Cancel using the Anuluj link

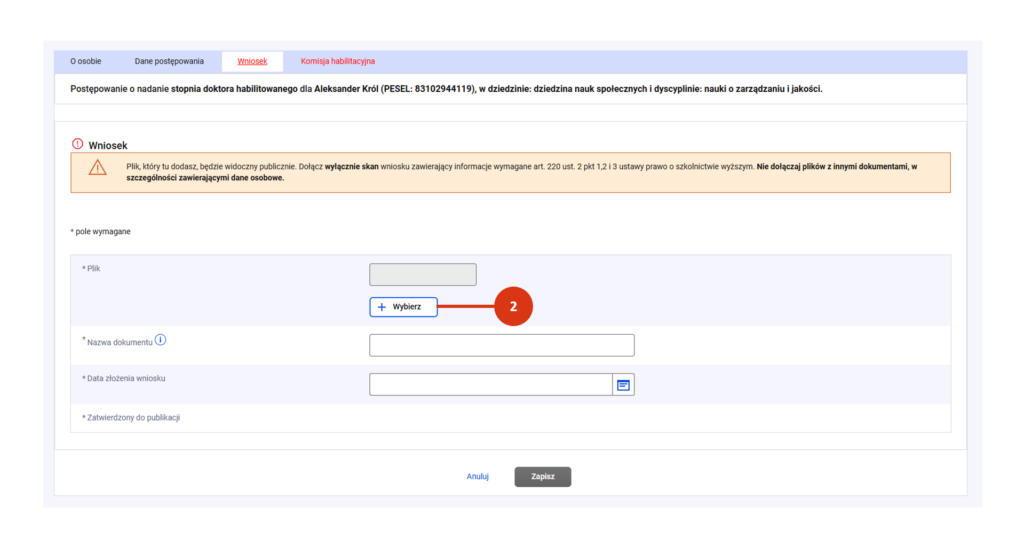tap(477, 476)
